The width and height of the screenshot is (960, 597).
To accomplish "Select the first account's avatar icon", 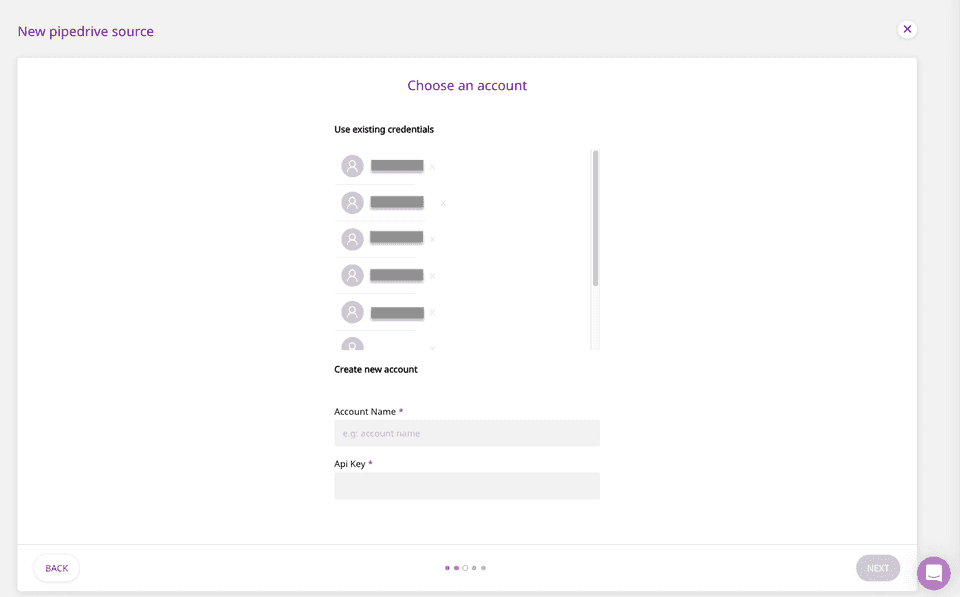I will pos(352,165).
